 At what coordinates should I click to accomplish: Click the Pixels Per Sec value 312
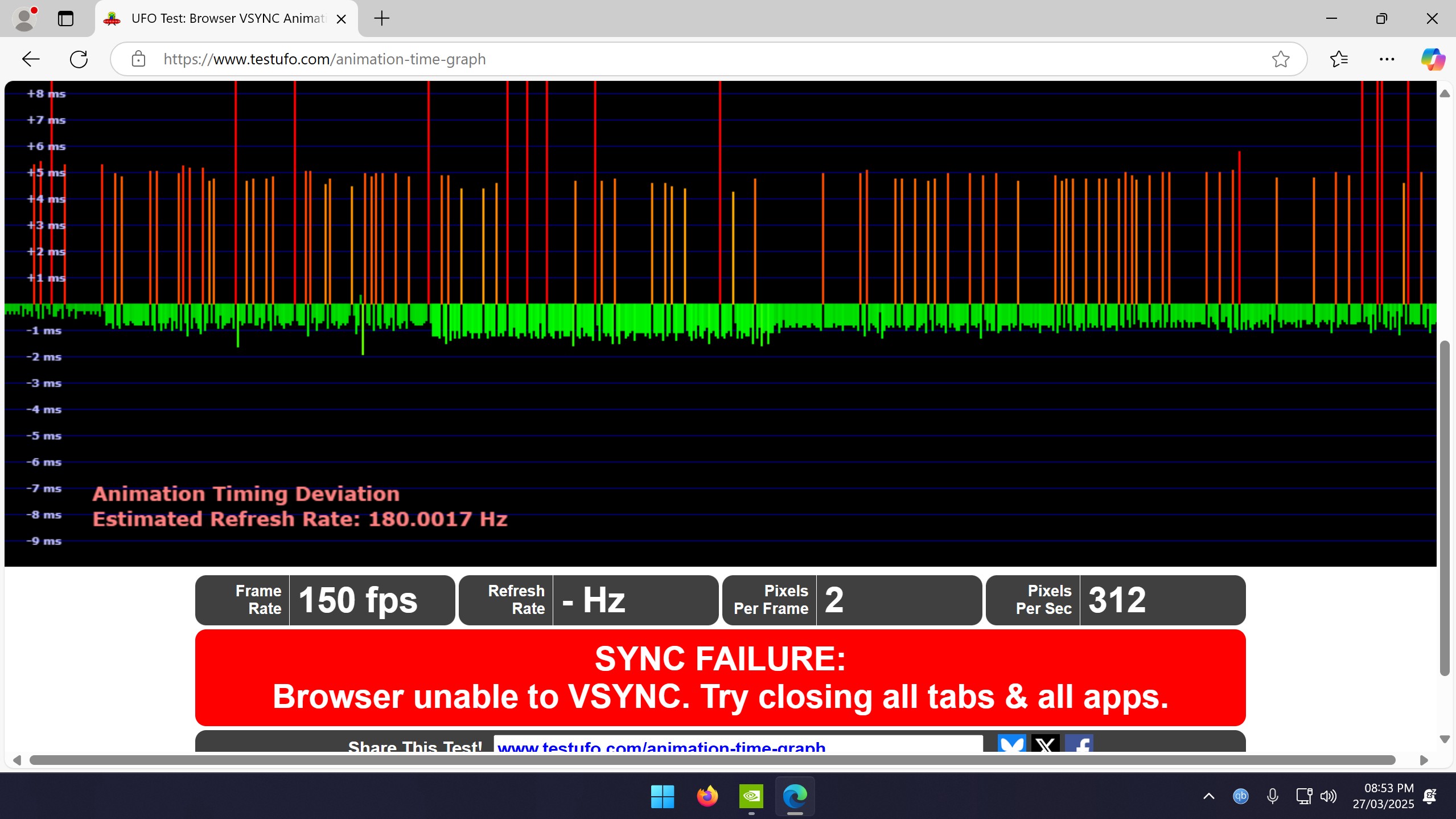[1116, 600]
